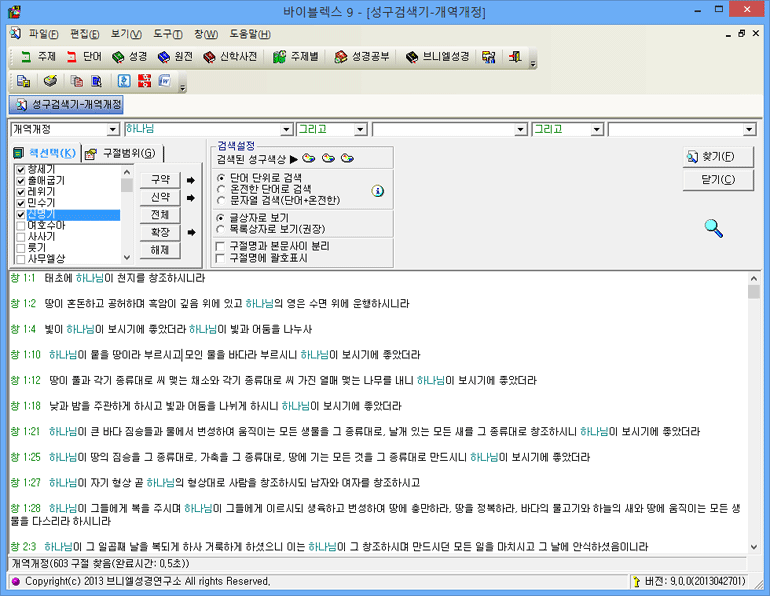Uncheck the 레위기 book checkbox
Image resolution: width=770 pixels, height=596 pixels.
click(21, 192)
